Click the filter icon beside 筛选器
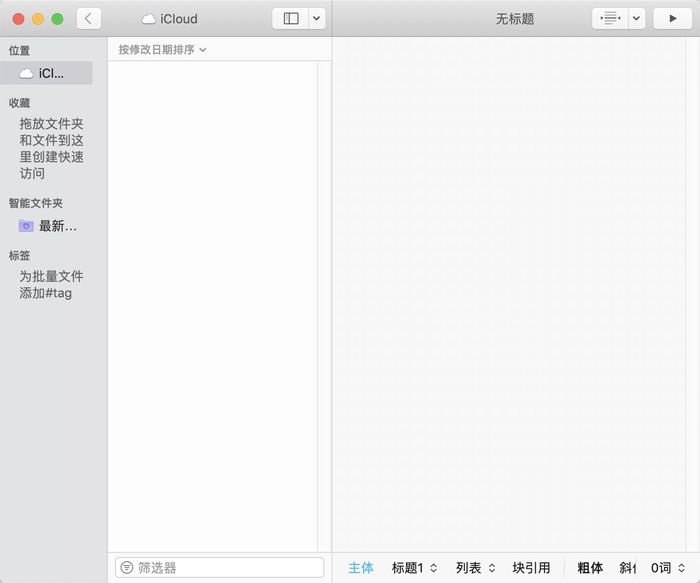Viewport: 700px width, 583px height. pos(127,567)
